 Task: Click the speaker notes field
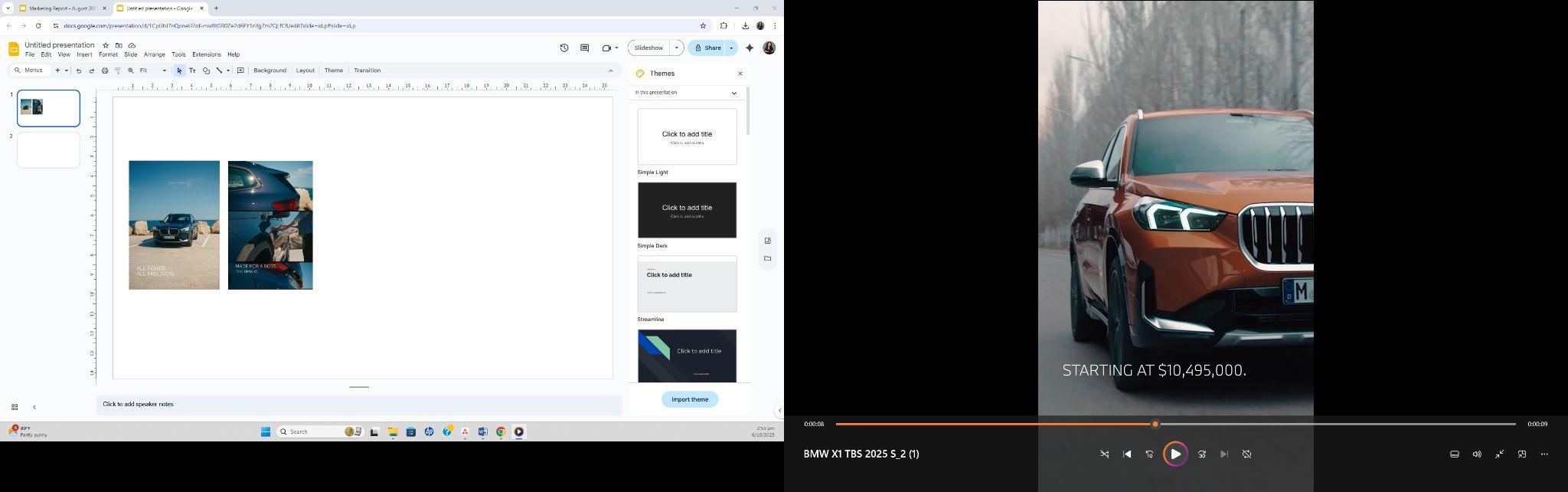359,405
